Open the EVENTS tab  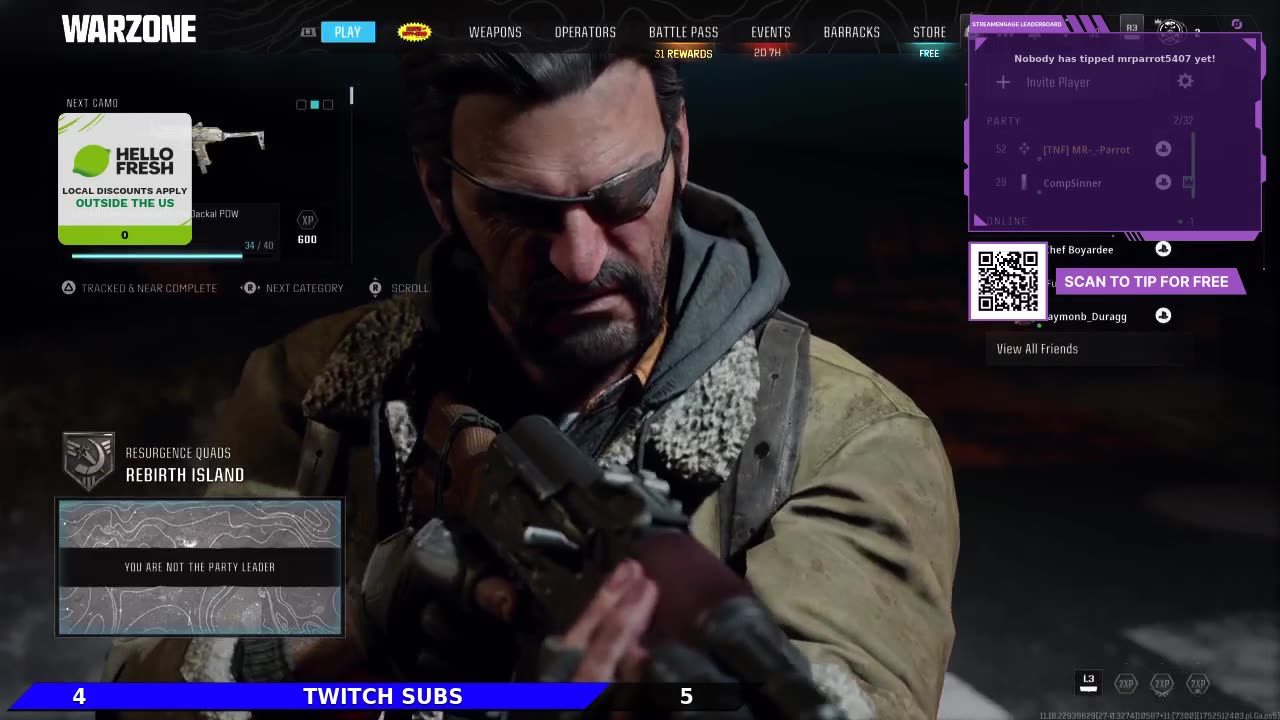click(771, 32)
